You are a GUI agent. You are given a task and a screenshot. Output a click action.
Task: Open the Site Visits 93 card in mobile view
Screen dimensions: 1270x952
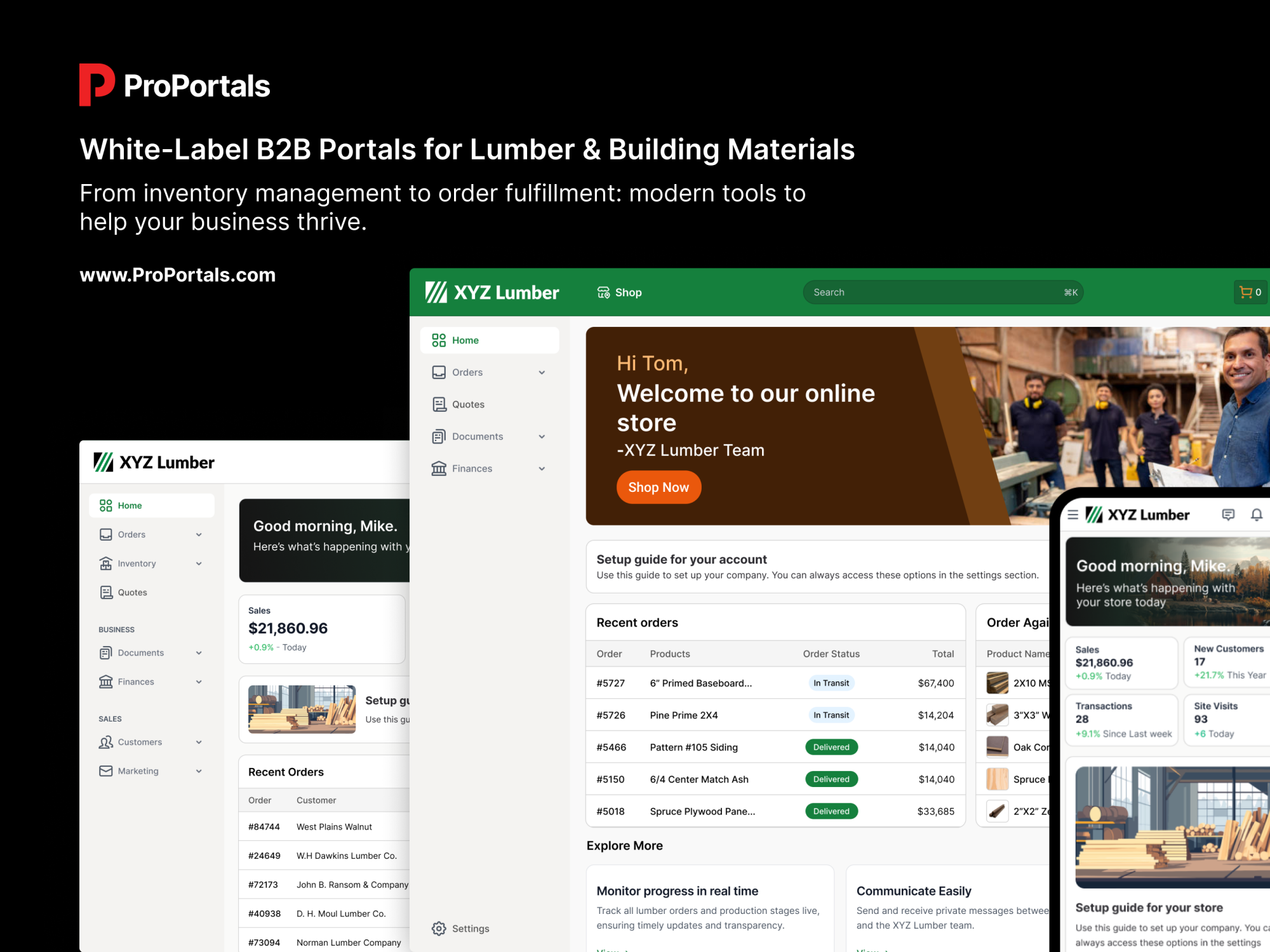pyautogui.click(x=1227, y=720)
